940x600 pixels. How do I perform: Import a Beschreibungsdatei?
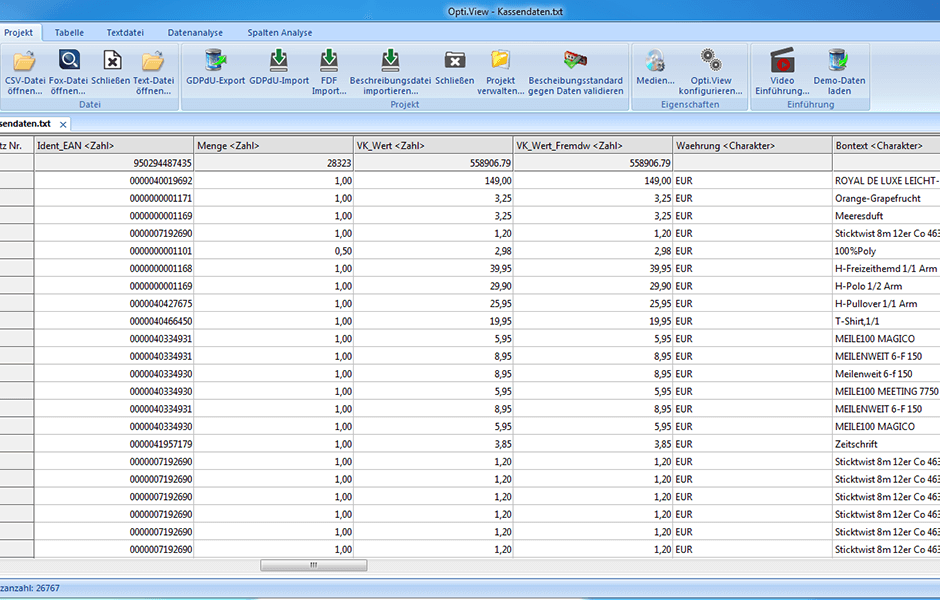tap(390, 72)
